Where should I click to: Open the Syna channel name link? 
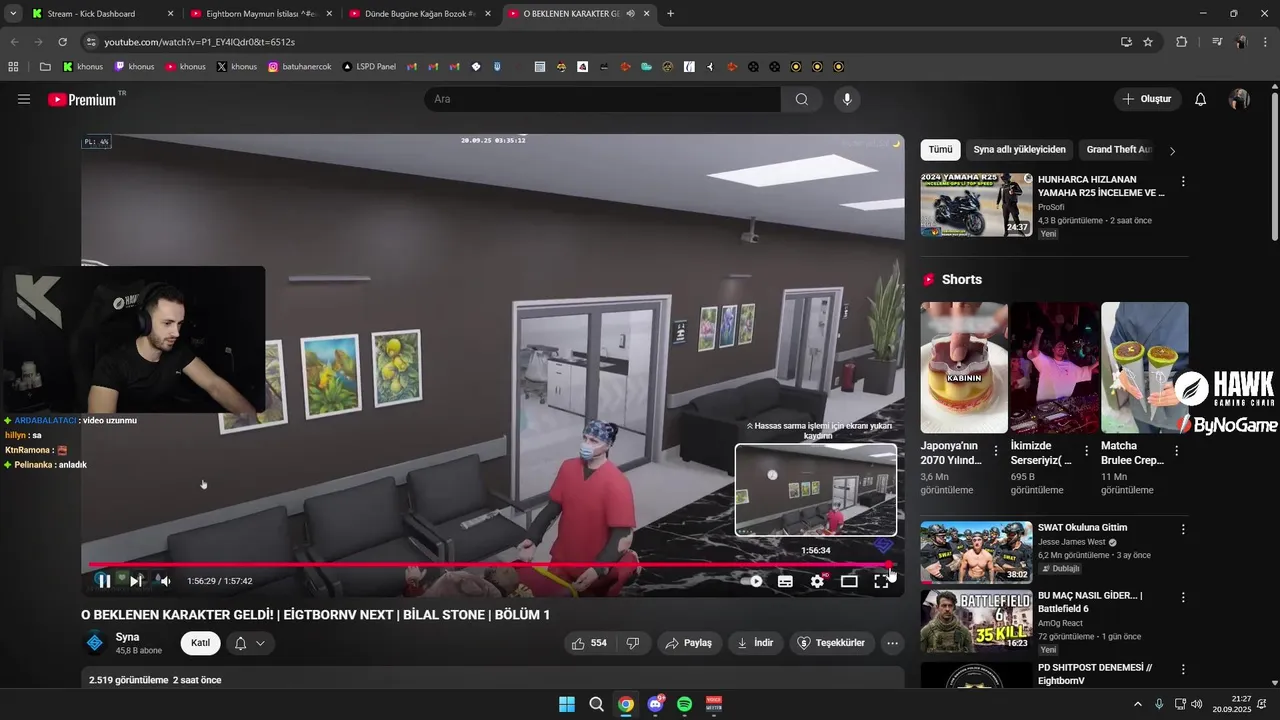pyautogui.click(x=127, y=637)
